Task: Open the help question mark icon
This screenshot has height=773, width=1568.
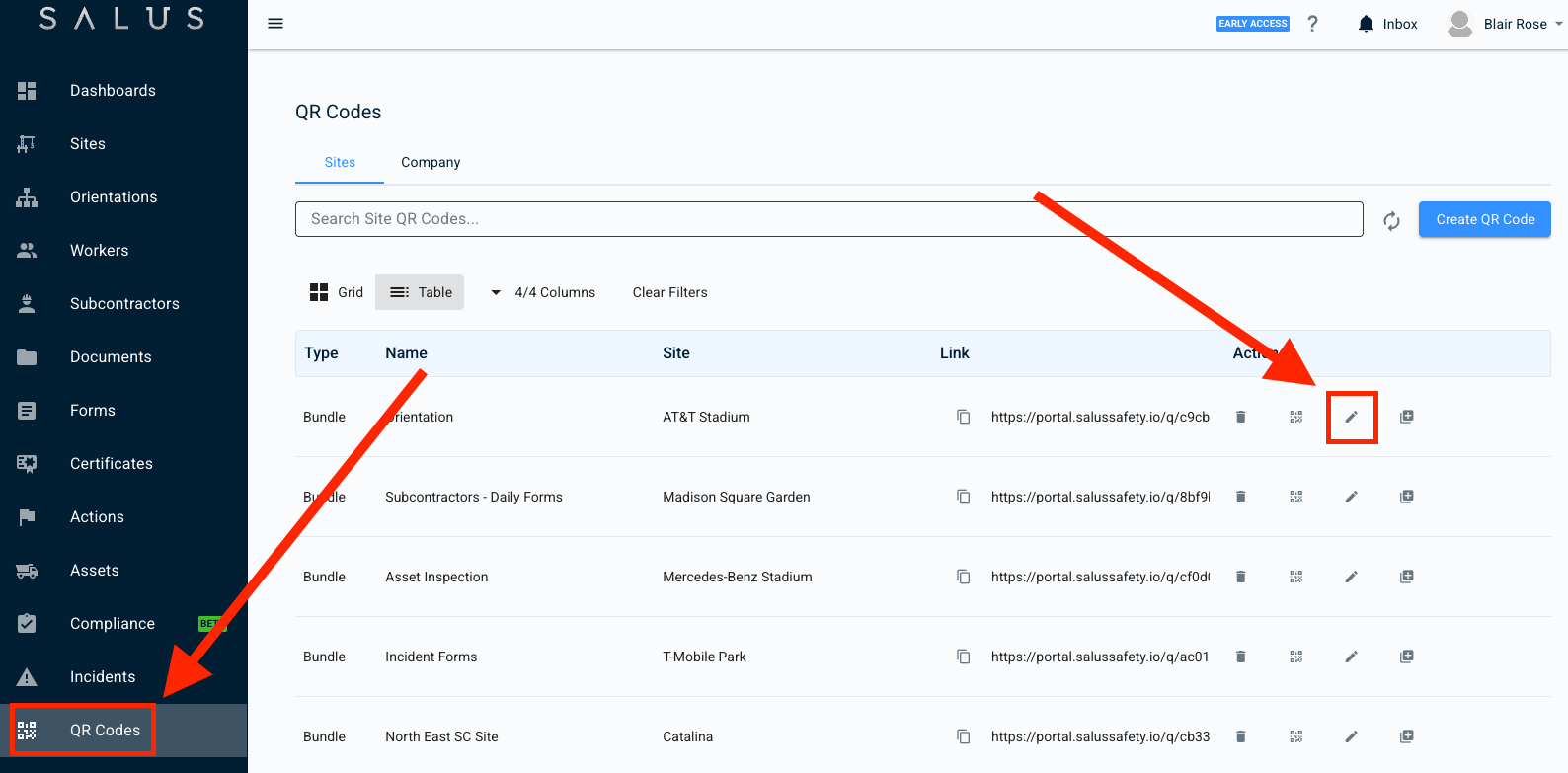Action: pyautogui.click(x=1312, y=24)
